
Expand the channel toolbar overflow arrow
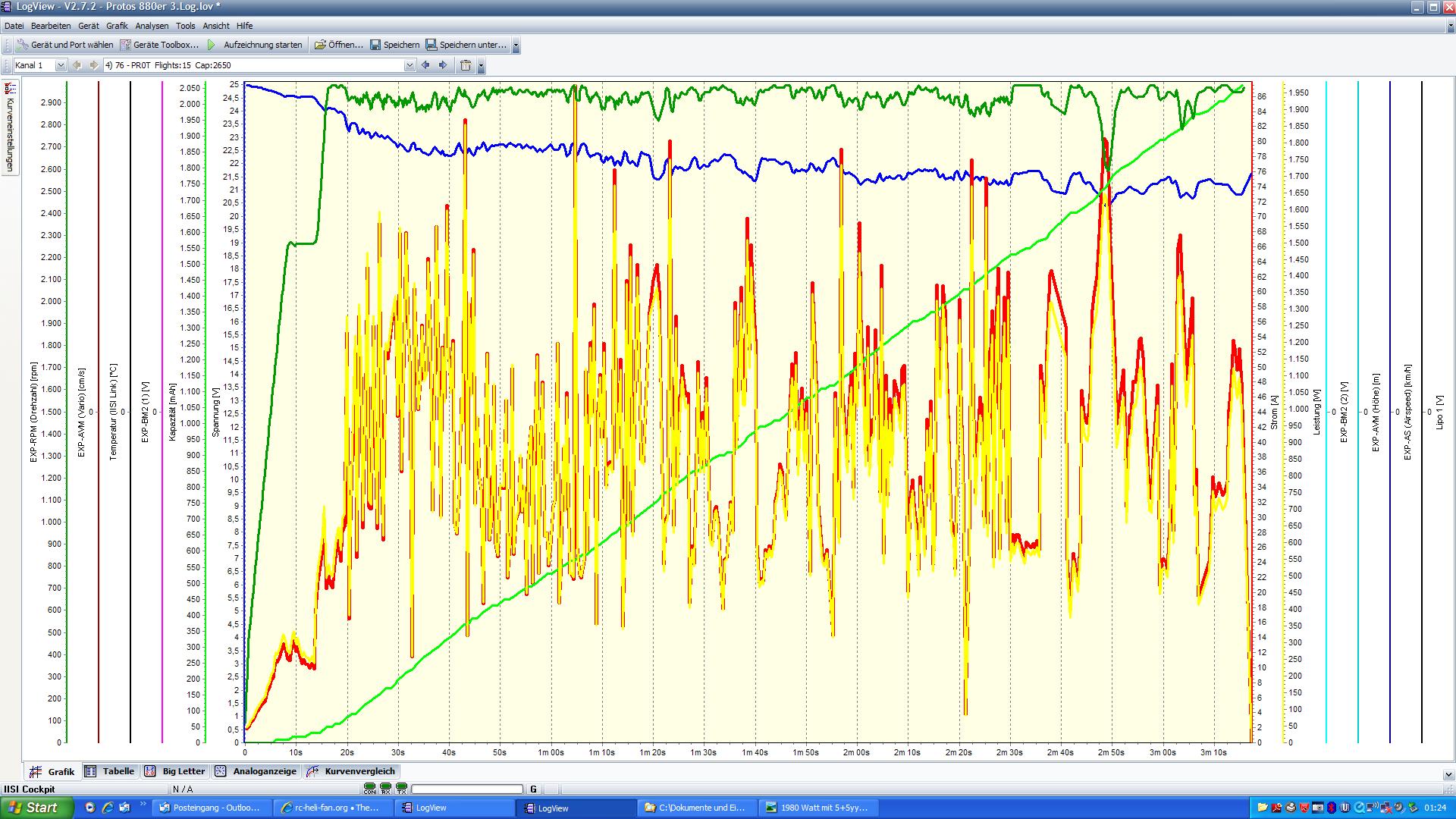click(481, 66)
